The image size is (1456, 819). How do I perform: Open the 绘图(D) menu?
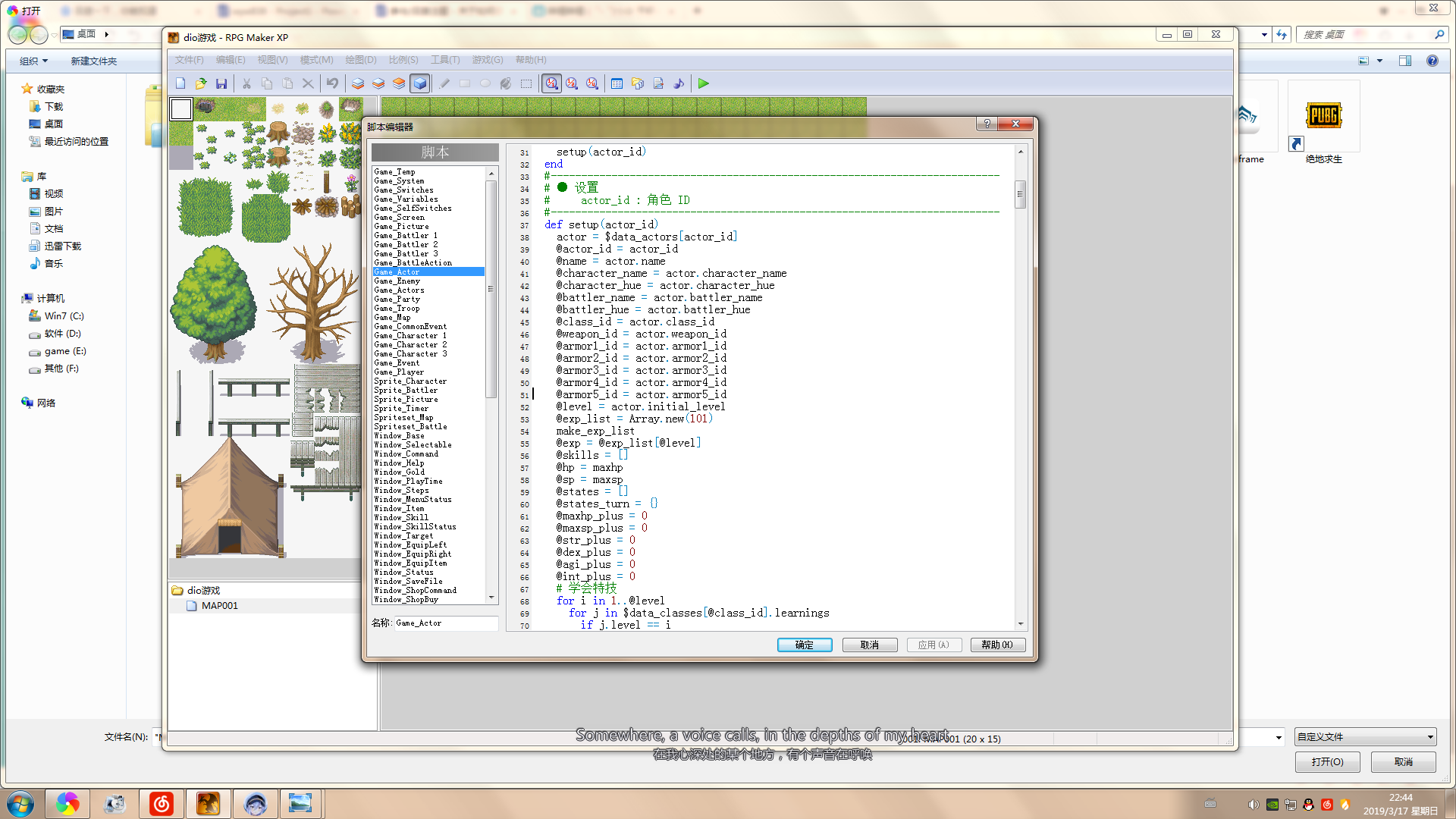pos(361,60)
